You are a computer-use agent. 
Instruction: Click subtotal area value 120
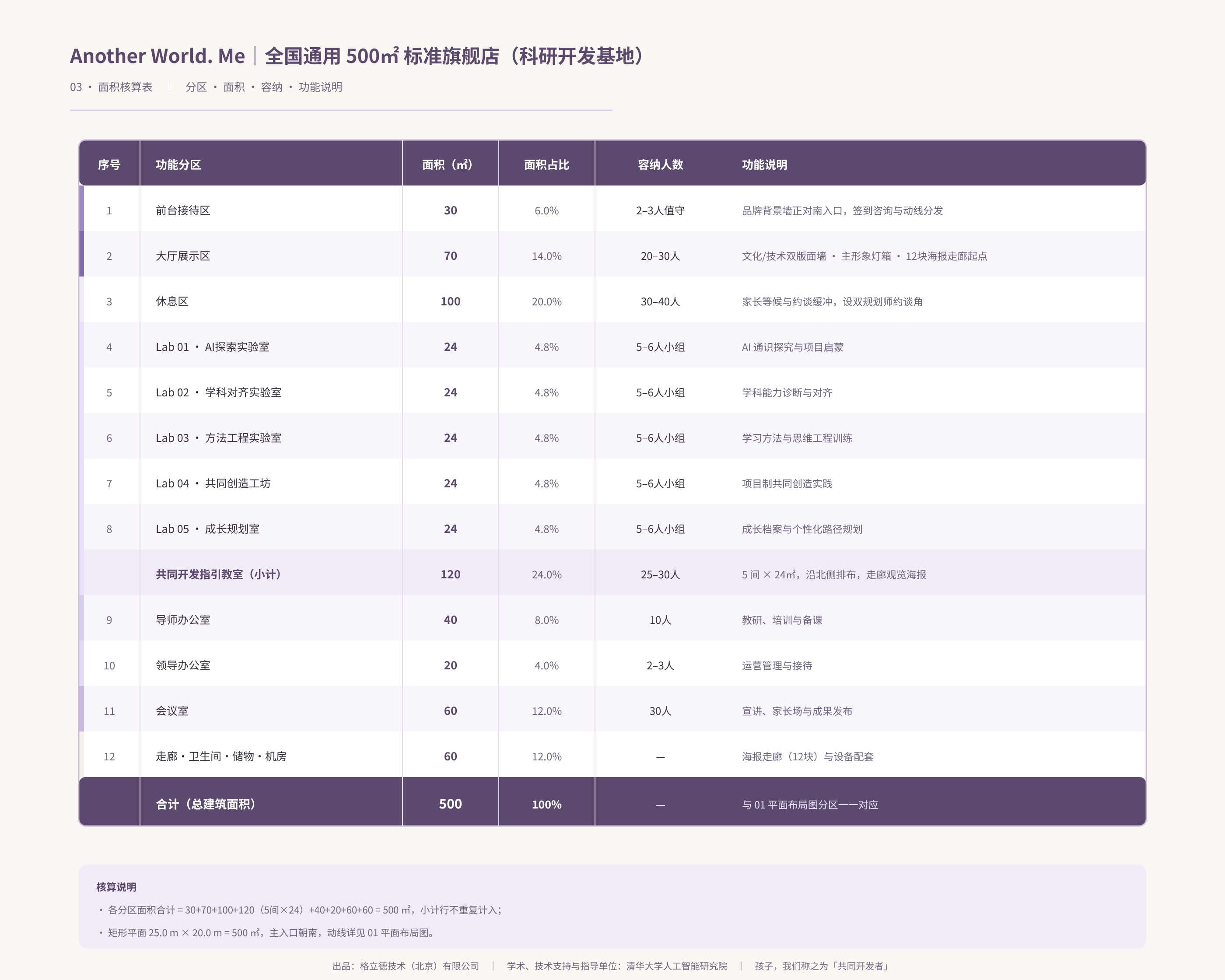click(450, 574)
